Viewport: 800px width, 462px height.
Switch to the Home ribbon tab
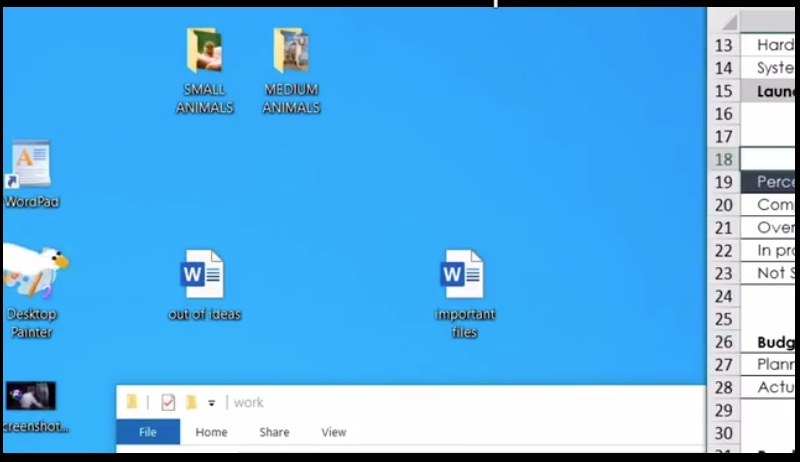coord(211,432)
